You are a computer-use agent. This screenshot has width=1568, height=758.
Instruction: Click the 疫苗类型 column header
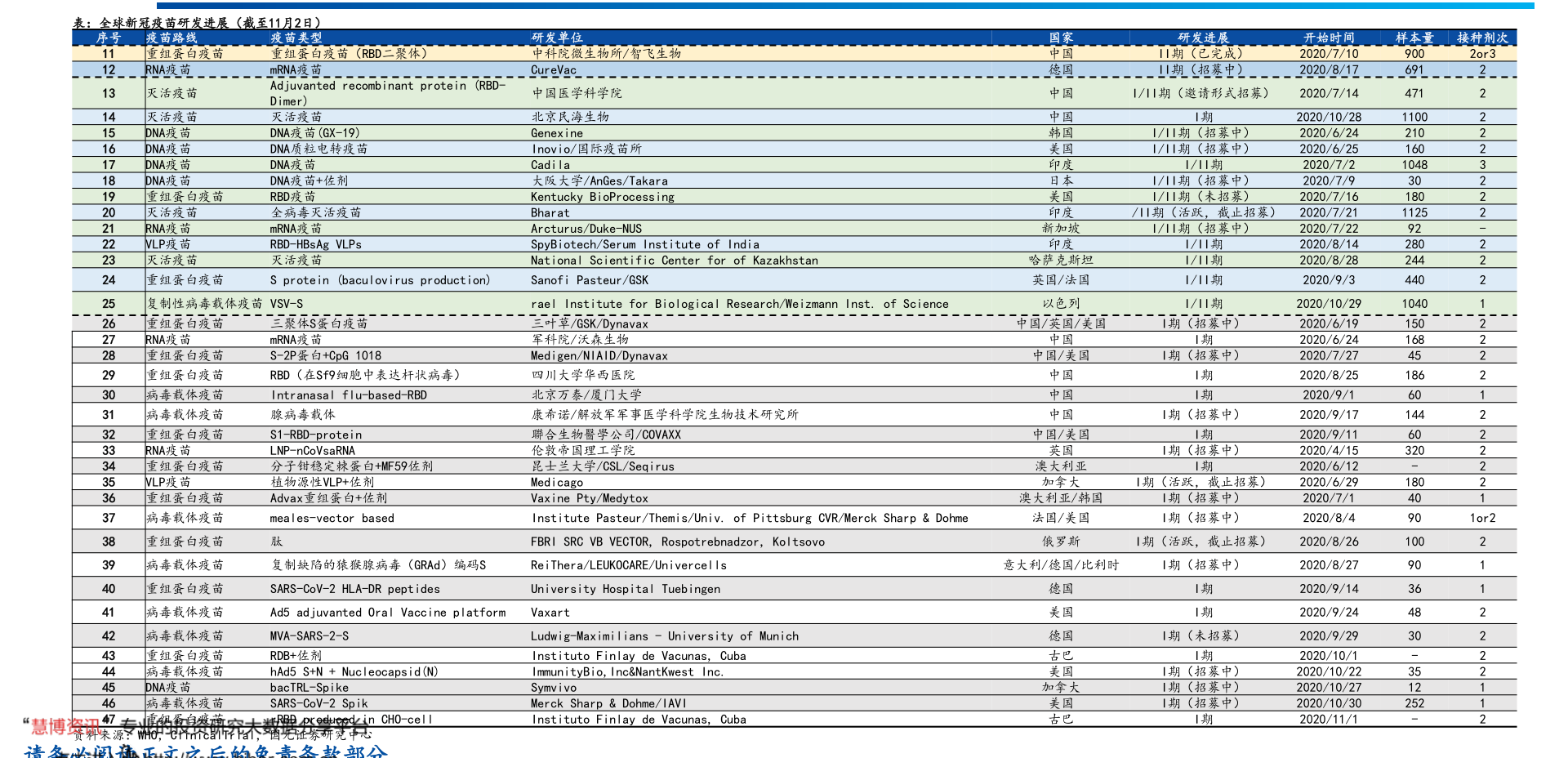pyautogui.click(x=296, y=38)
